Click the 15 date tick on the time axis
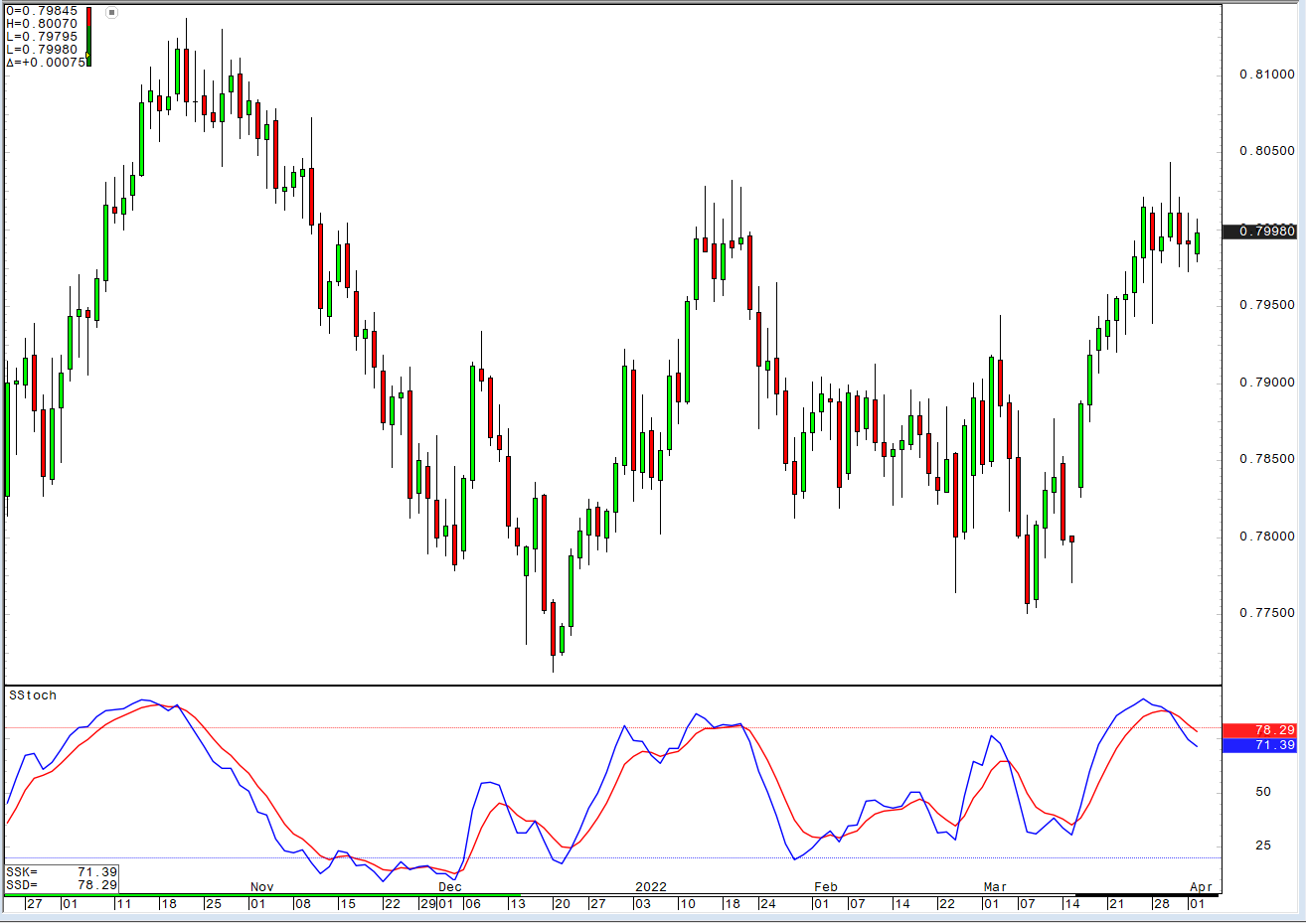Image resolution: width=1306 pixels, height=924 pixels. 347,904
